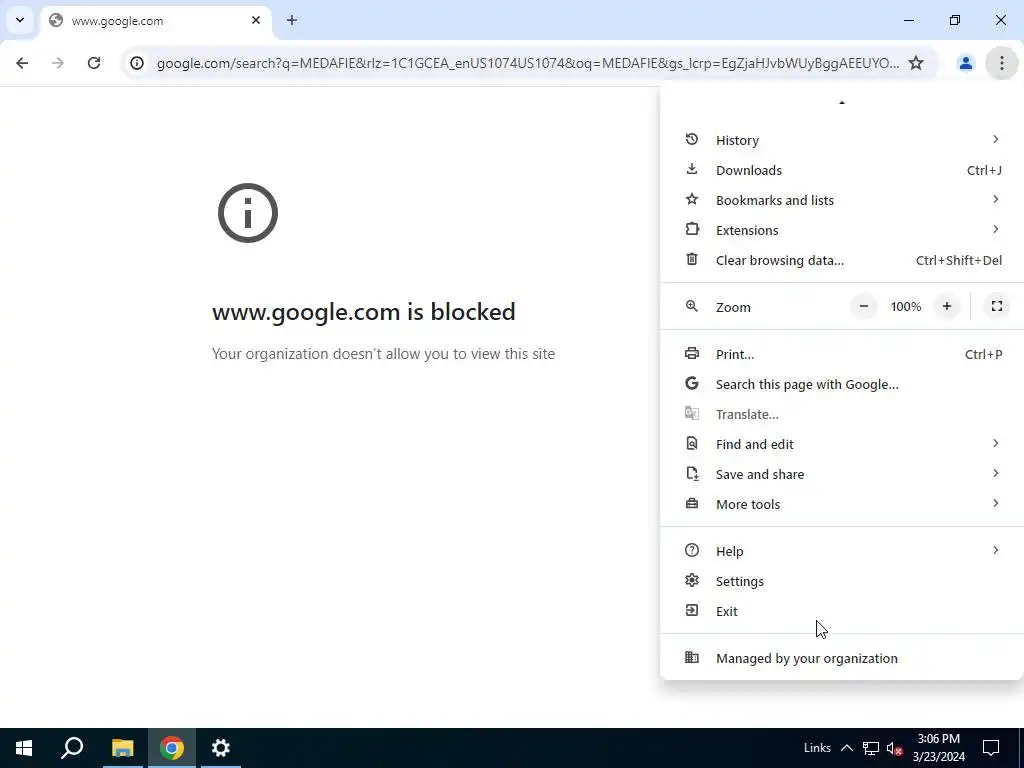Screen dimensions: 1024x768
Task: Select the www.google.com tab
Action: point(155,21)
